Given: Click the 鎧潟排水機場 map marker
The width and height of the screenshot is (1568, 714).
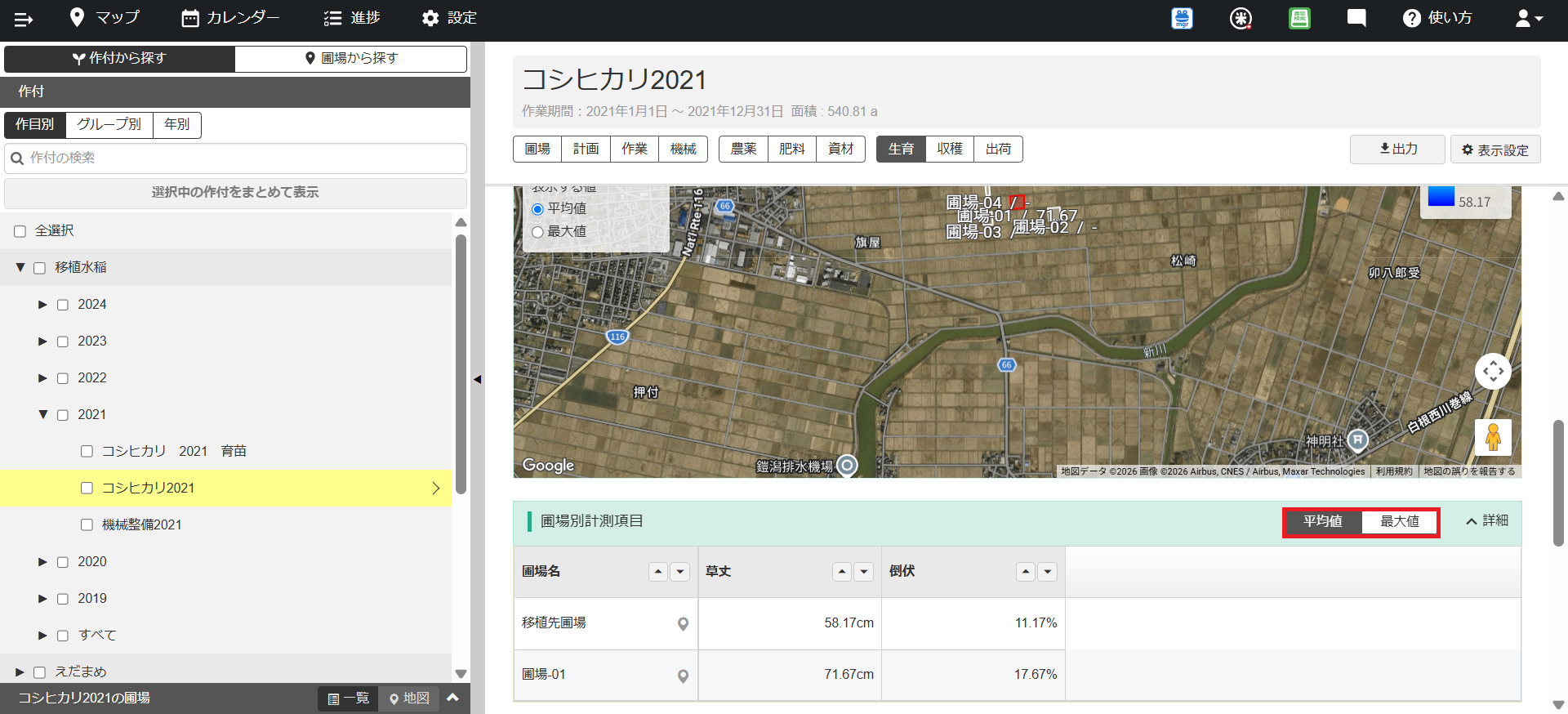Looking at the screenshot, I should [x=848, y=466].
